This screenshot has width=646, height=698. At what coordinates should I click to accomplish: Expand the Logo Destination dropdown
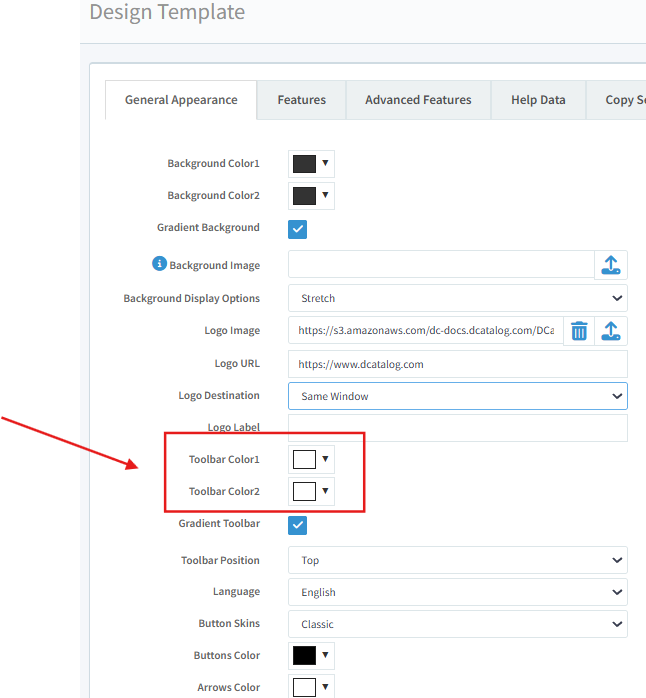click(x=457, y=396)
